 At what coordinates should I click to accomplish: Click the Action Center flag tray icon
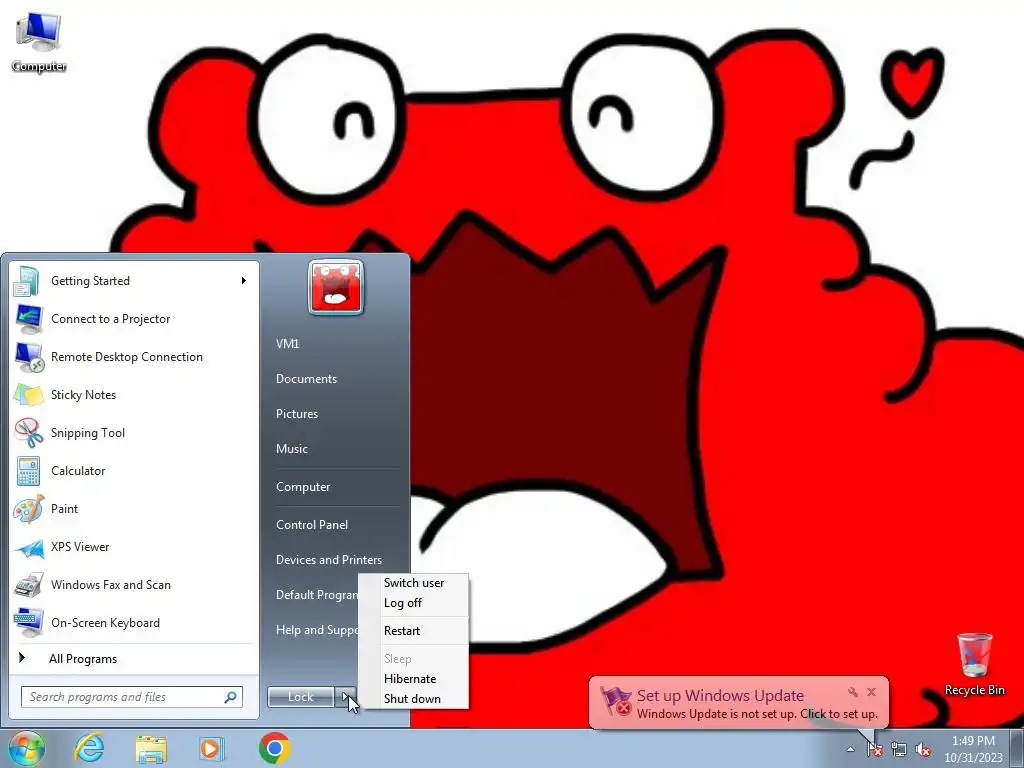tap(874, 750)
